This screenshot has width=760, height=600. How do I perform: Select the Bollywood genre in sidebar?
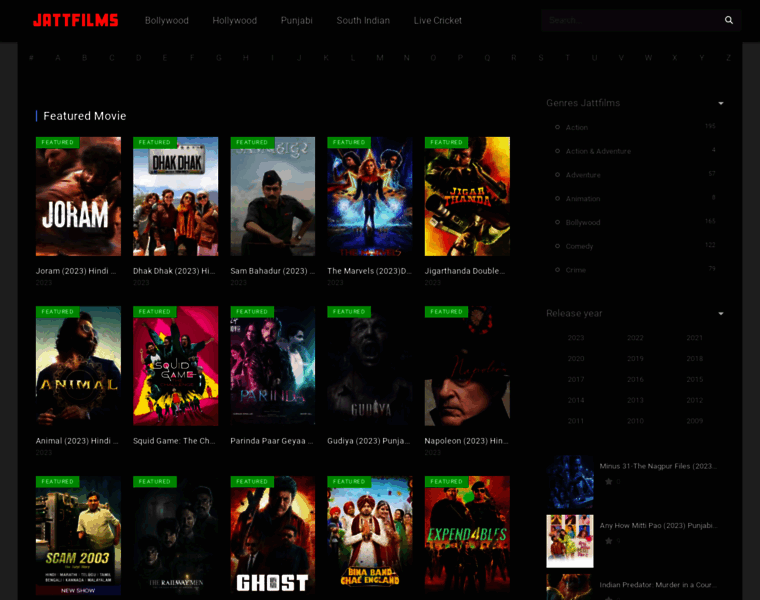583,222
